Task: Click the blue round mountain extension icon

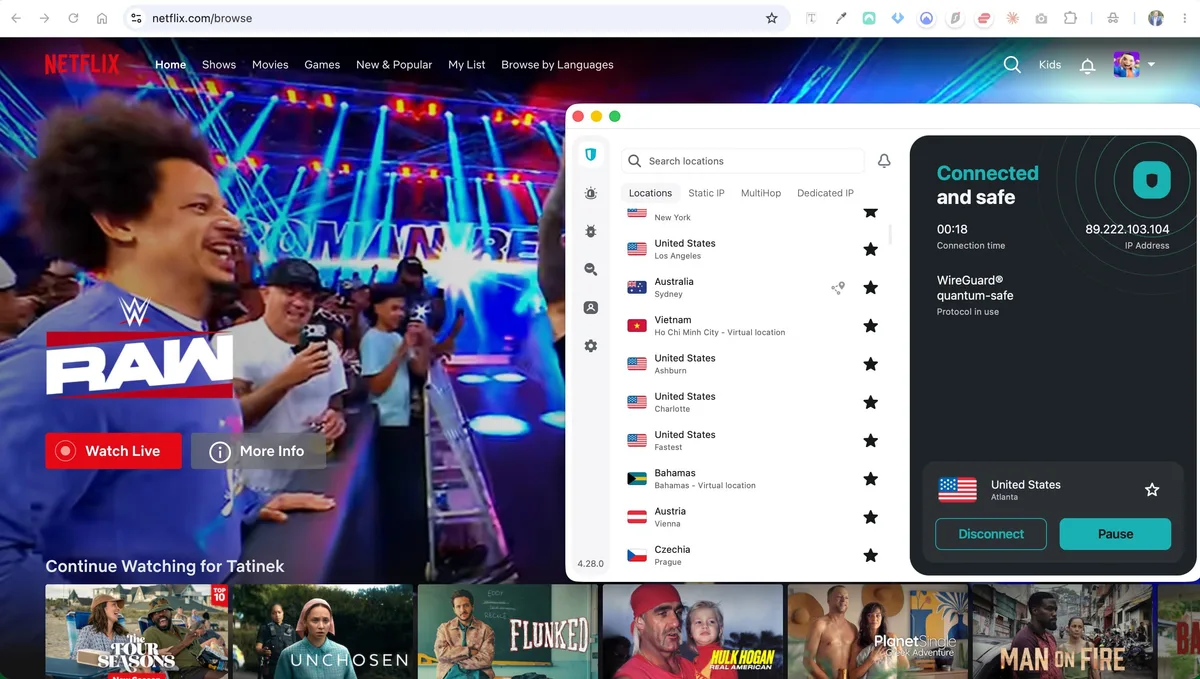Action: click(927, 18)
